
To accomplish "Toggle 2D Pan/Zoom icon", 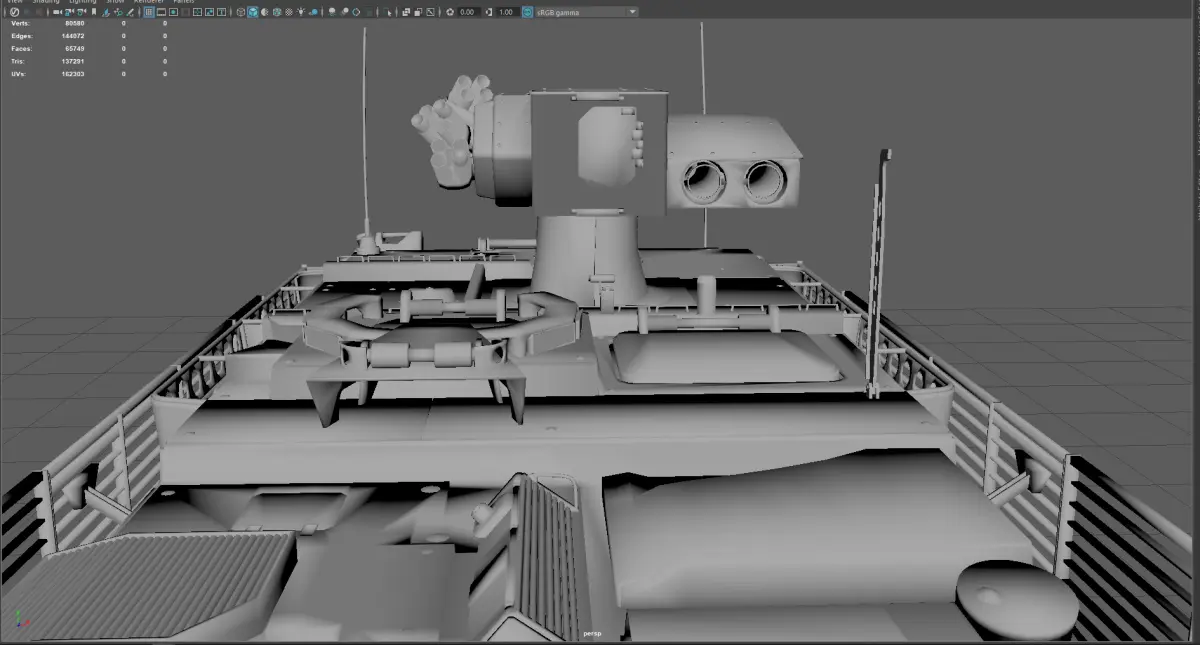I will pos(118,12).
